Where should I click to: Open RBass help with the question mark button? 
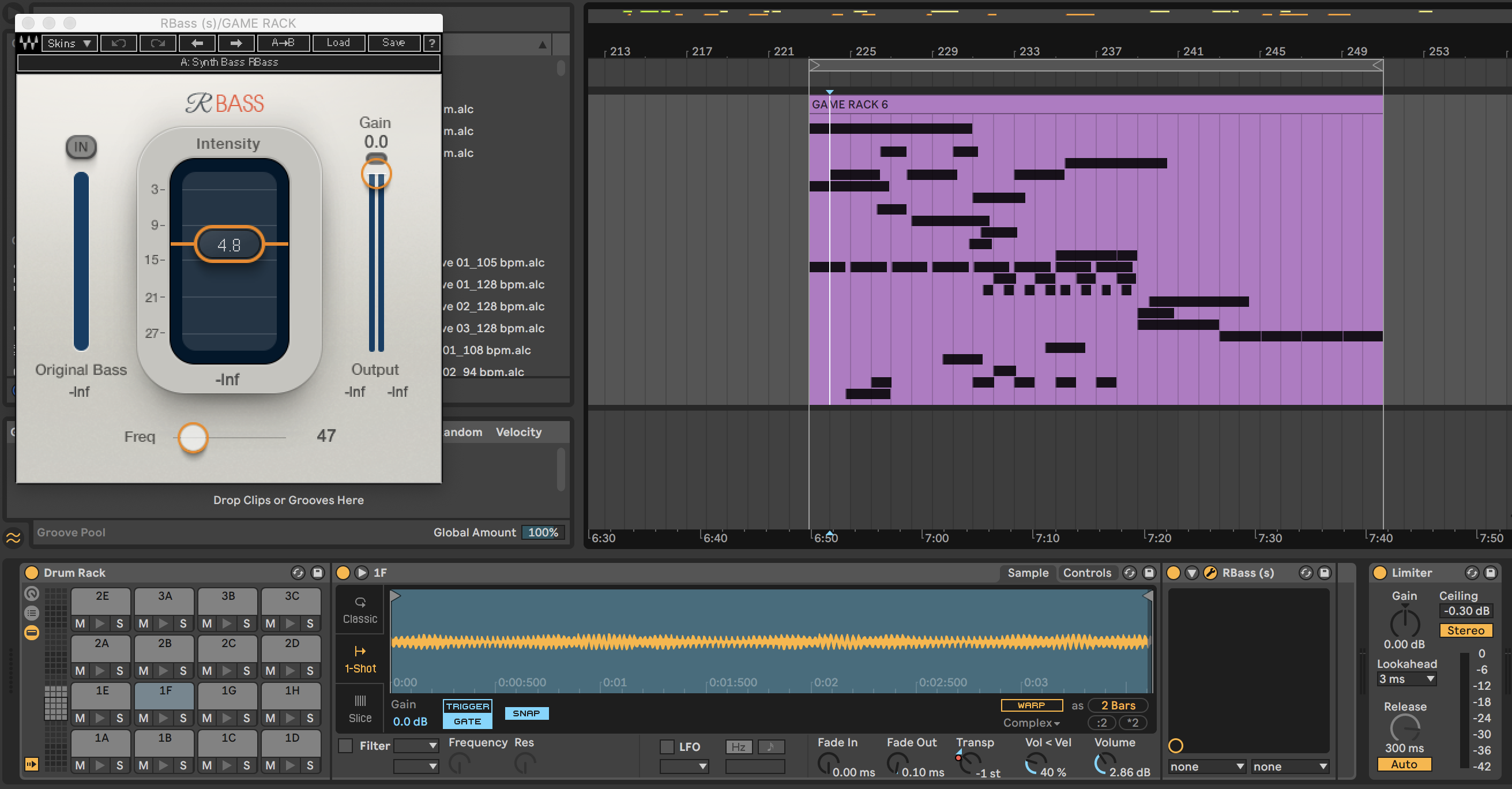coord(432,43)
